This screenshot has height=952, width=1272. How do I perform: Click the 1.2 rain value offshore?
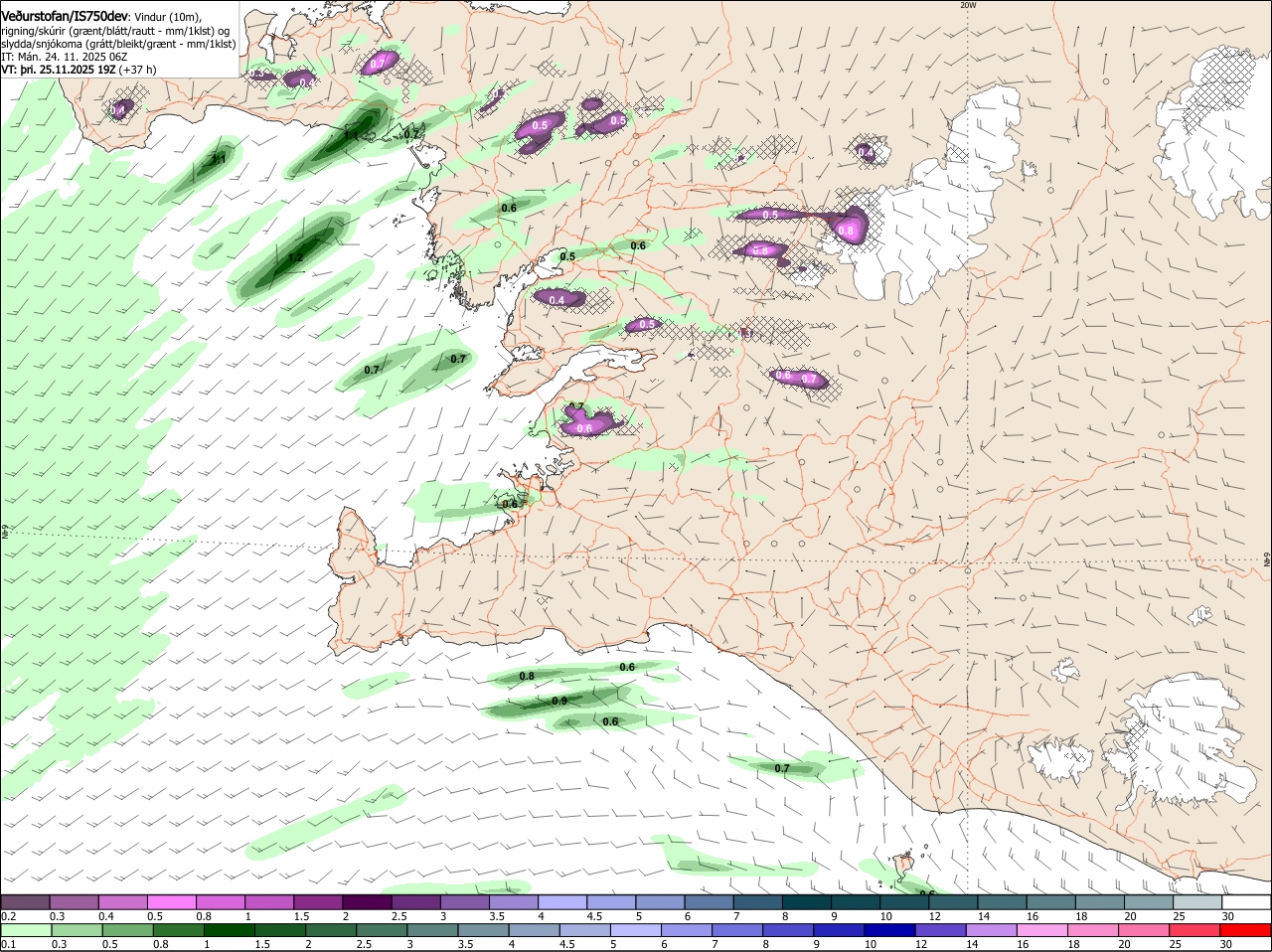coord(295,257)
